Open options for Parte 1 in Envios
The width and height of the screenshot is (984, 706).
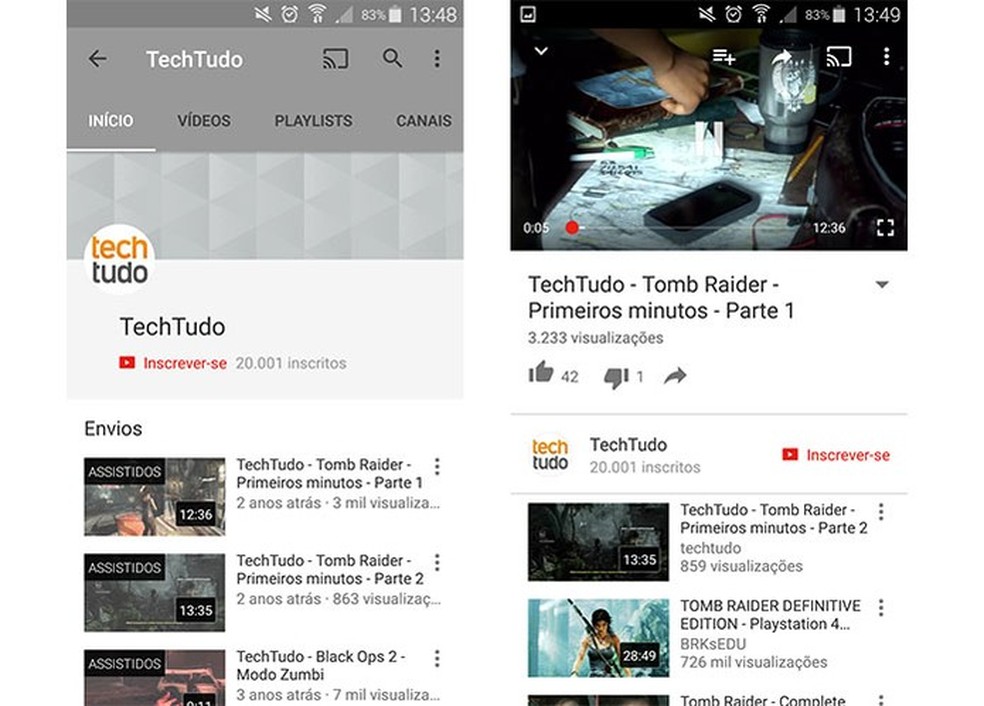click(437, 466)
